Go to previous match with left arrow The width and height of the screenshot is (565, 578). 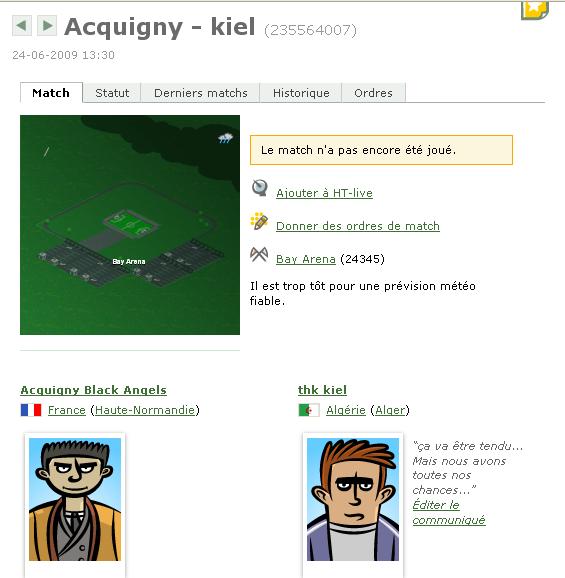click(22, 25)
